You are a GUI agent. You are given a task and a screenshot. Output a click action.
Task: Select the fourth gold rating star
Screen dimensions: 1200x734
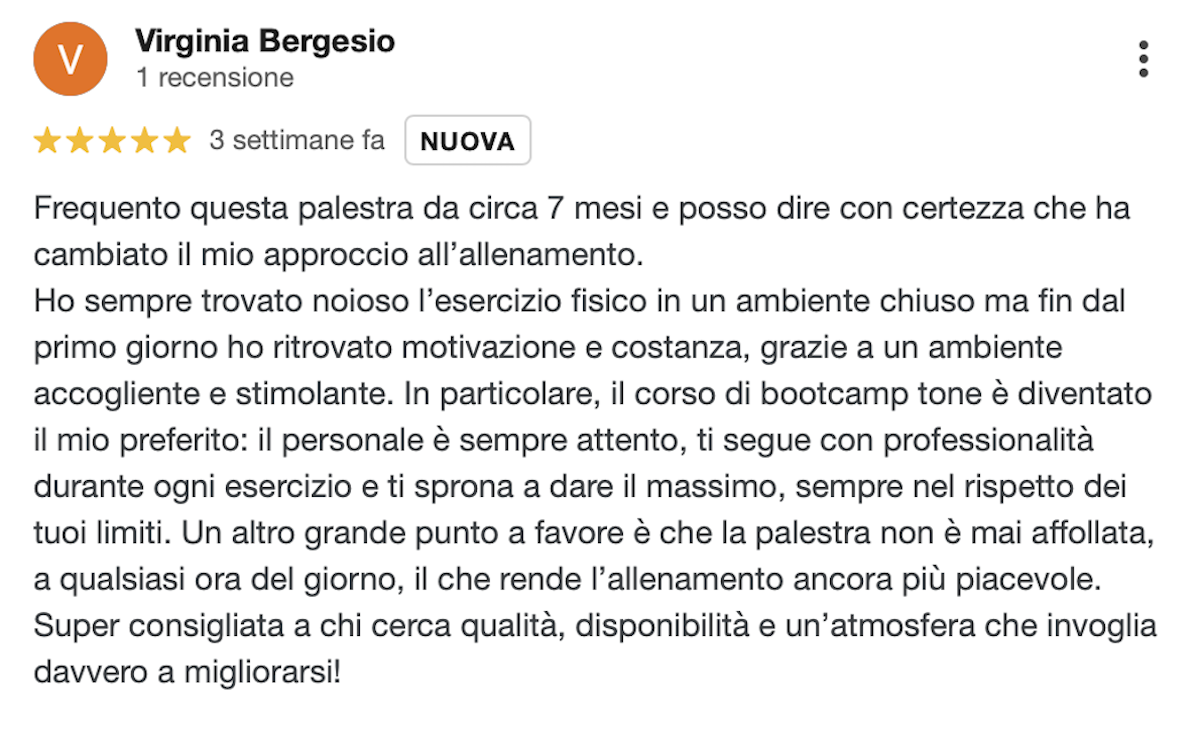144,141
